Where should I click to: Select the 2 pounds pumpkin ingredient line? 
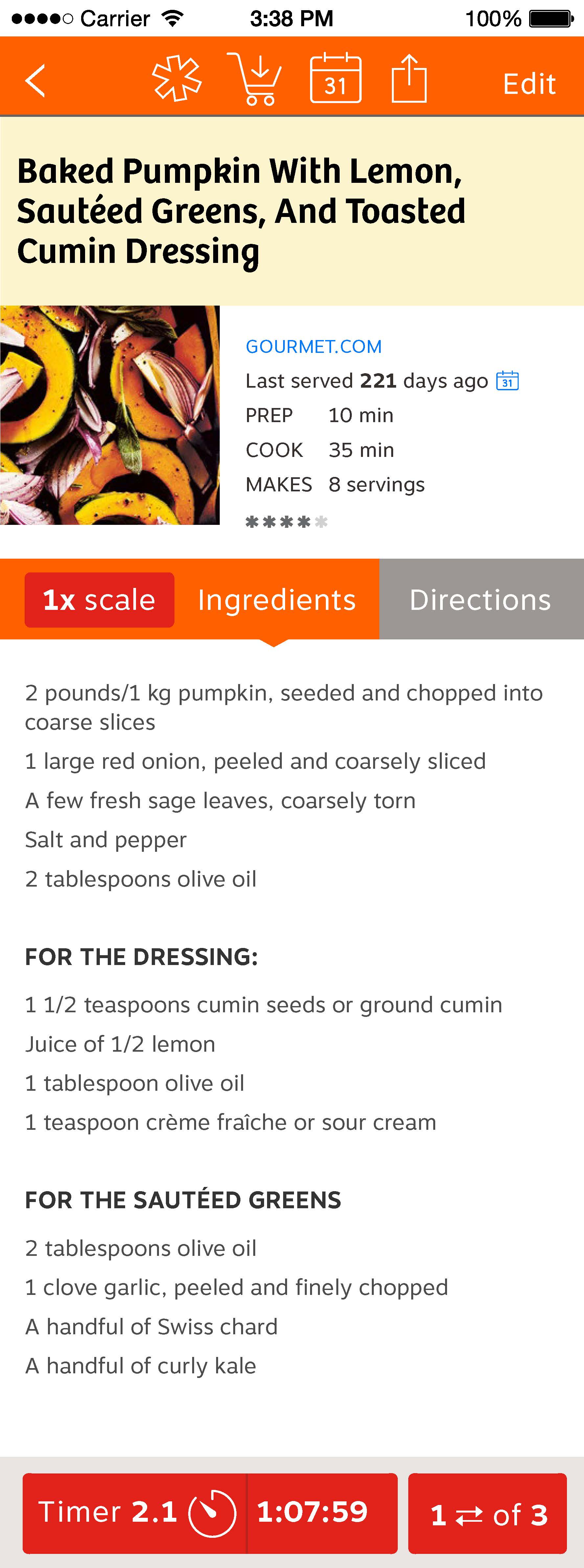(284, 707)
